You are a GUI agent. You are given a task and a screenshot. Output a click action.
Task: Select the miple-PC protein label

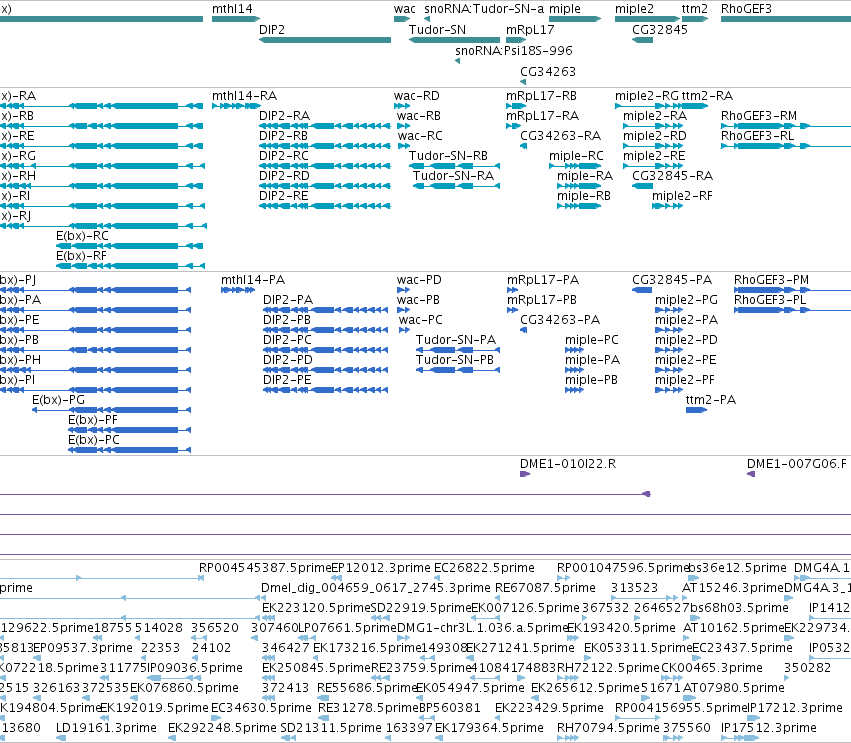[x=592, y=340]
